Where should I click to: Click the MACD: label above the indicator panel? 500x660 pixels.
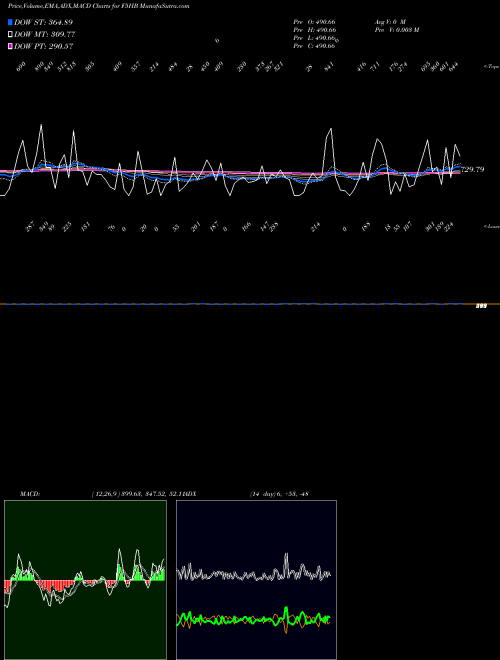pos(30,494)
